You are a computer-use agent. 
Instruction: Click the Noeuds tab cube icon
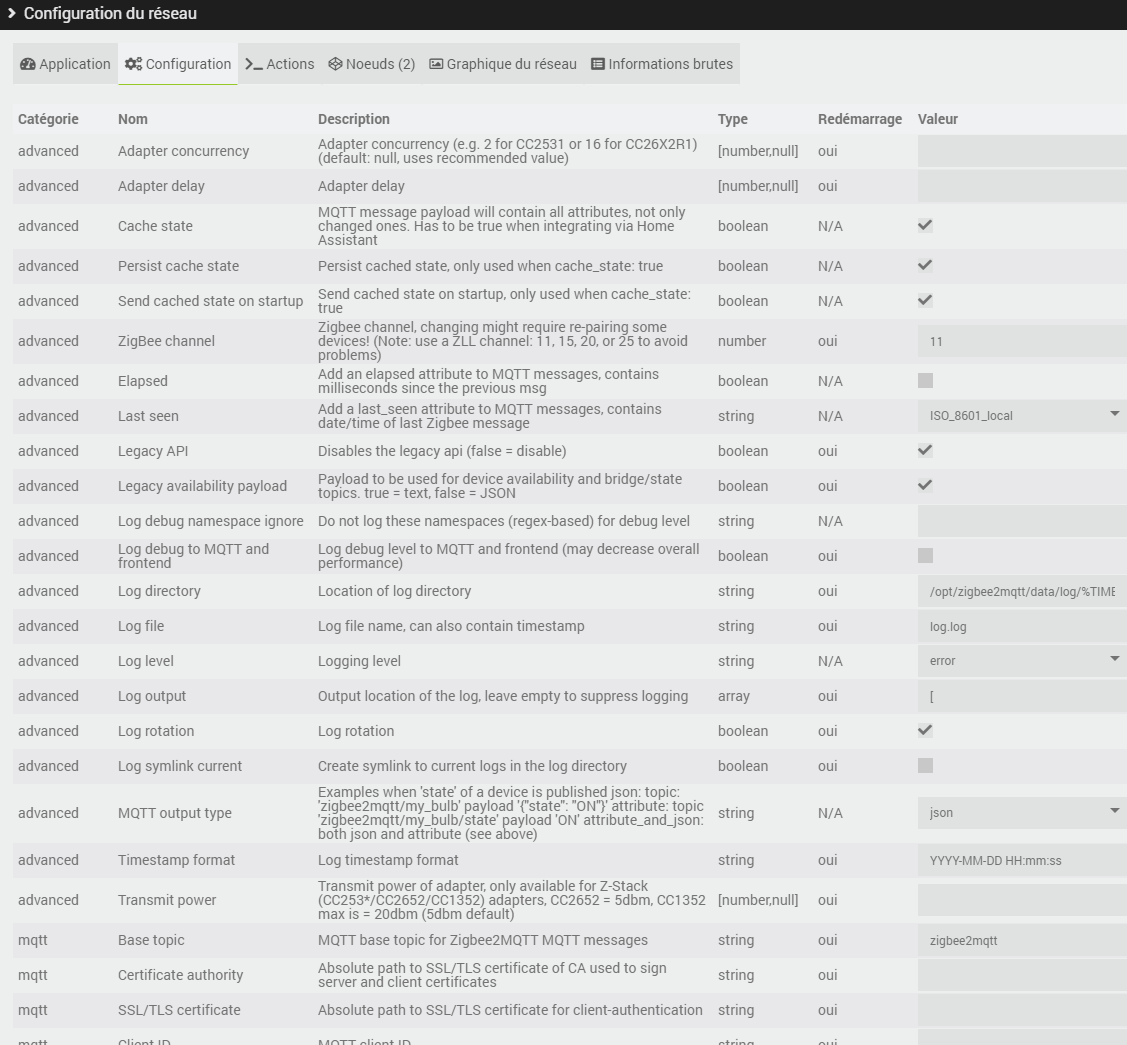click(x=335, y=64)
